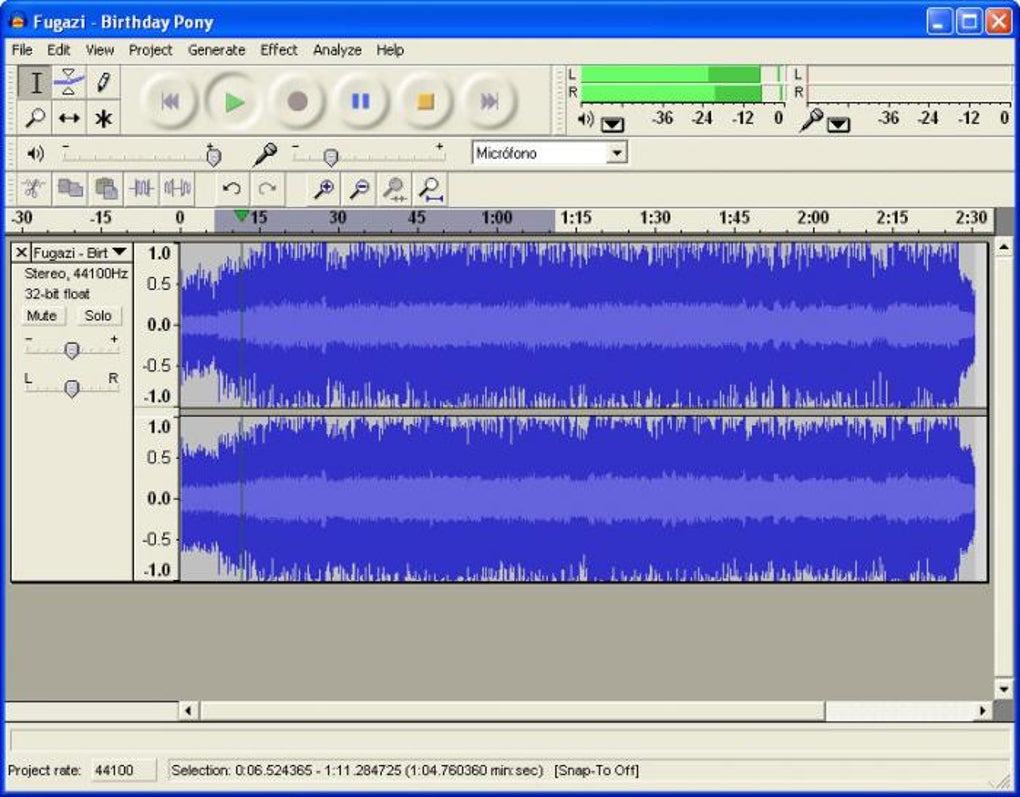Pause playback with the Pause button
Viewport: 1020px width, 797px height.
[x=361, y=101]
